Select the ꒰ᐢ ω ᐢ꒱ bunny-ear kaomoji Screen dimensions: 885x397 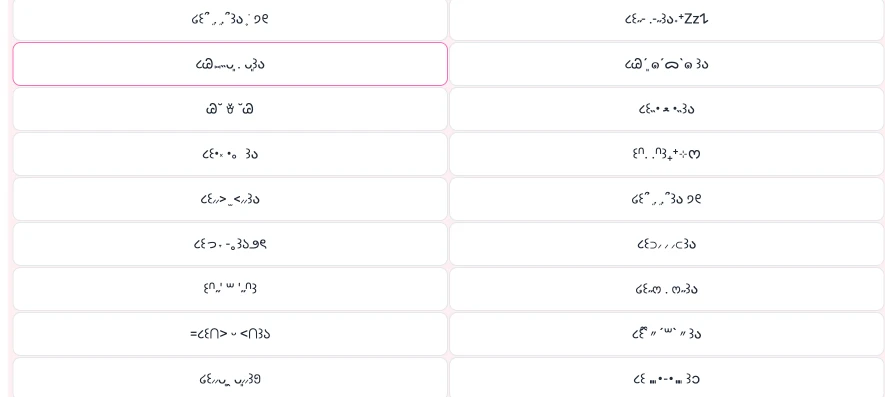[x=230, y=289]
